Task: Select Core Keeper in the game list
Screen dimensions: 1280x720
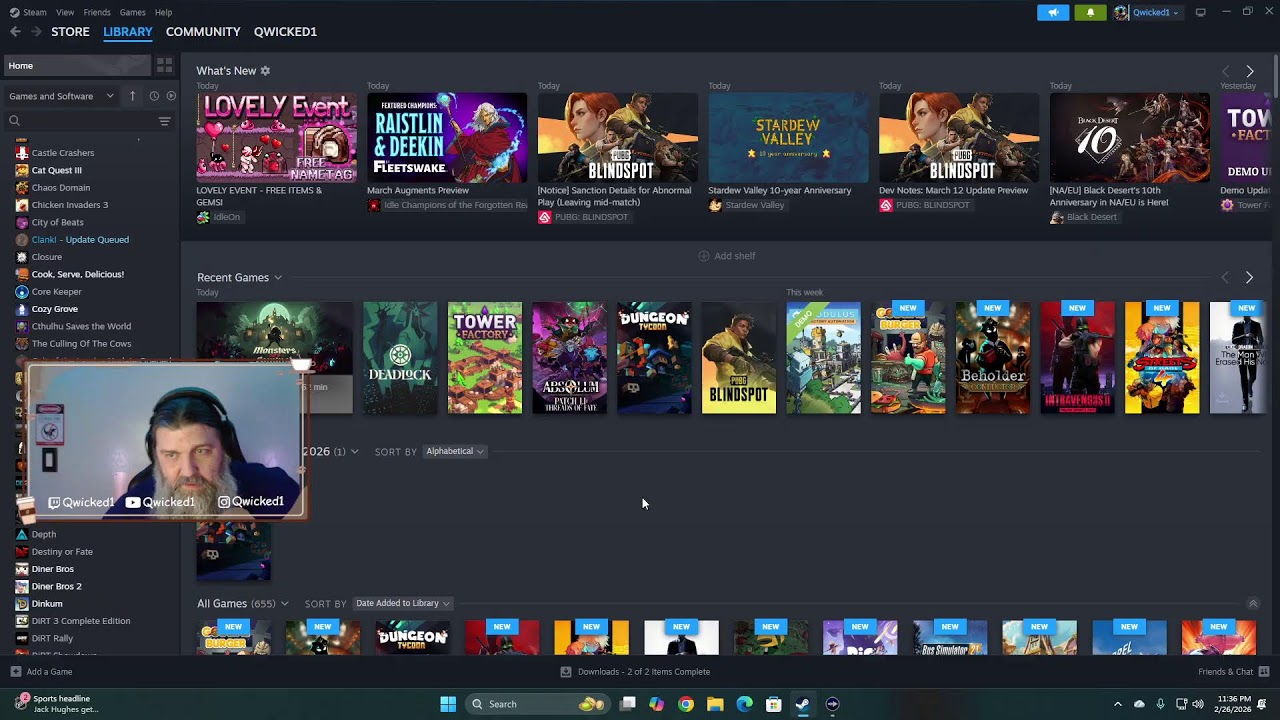Action: [x=56, y=292]
